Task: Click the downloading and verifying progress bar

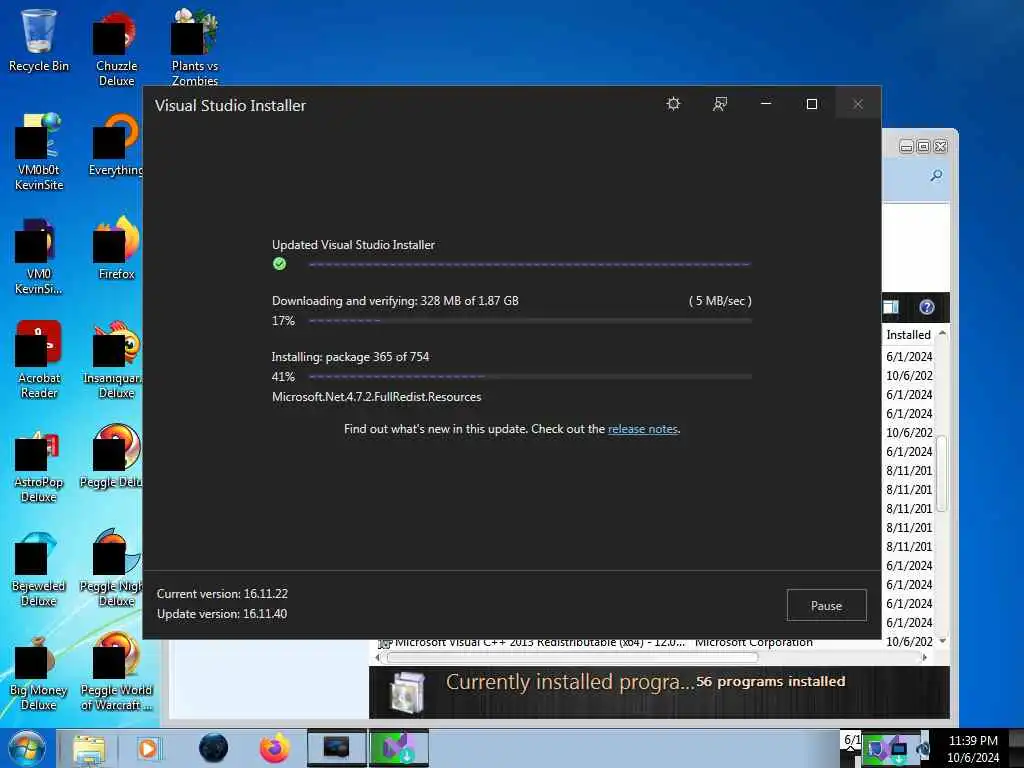Action: point(530,321)
